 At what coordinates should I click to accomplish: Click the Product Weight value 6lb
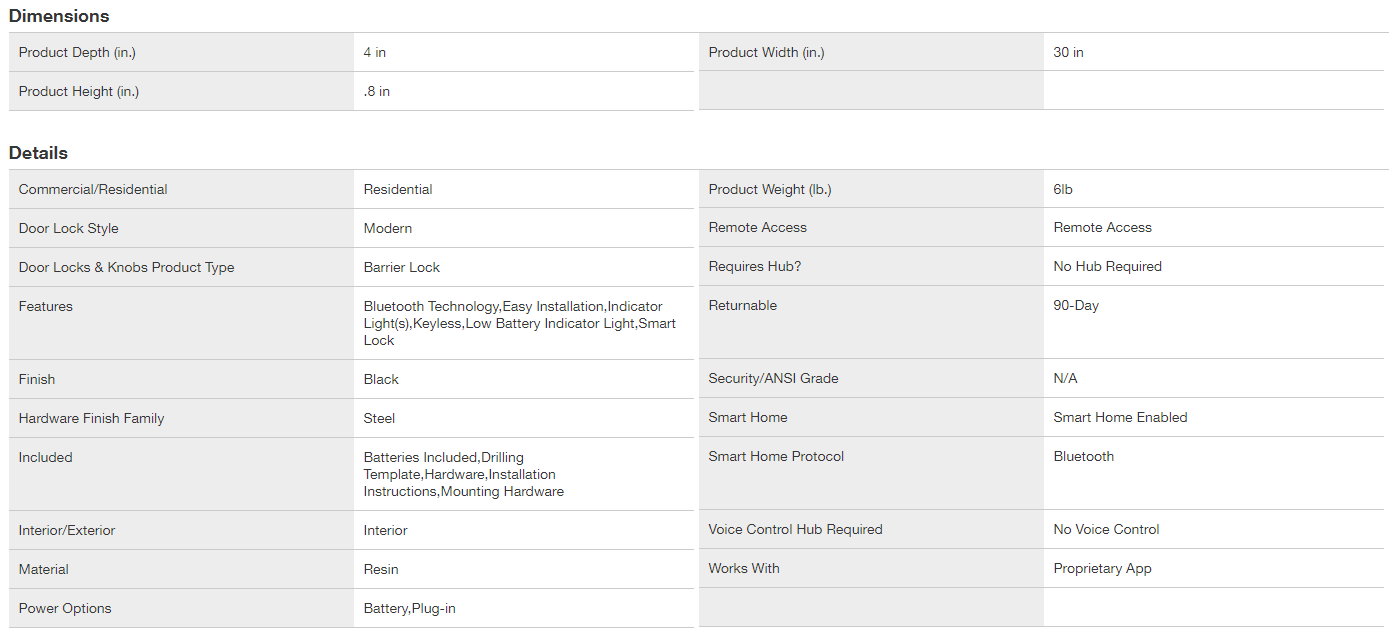click(1063, 189)
